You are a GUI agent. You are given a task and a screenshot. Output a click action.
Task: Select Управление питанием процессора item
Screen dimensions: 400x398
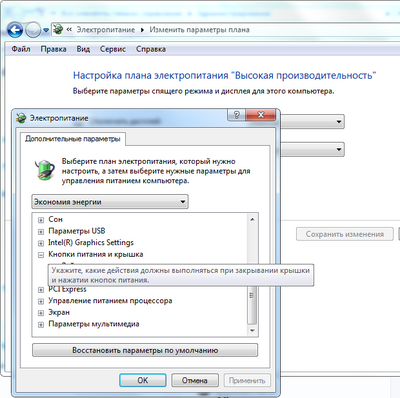[110, 301]
